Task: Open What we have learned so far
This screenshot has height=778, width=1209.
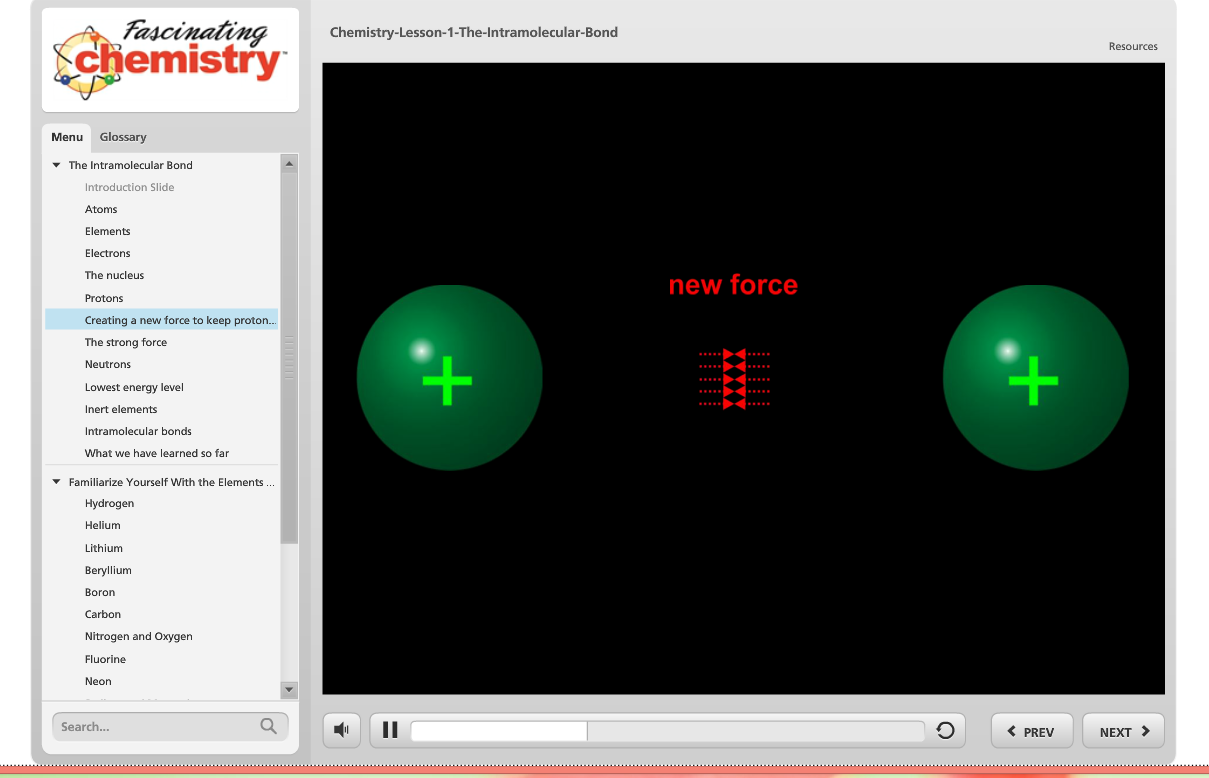Action: click(x=157, y=453)
